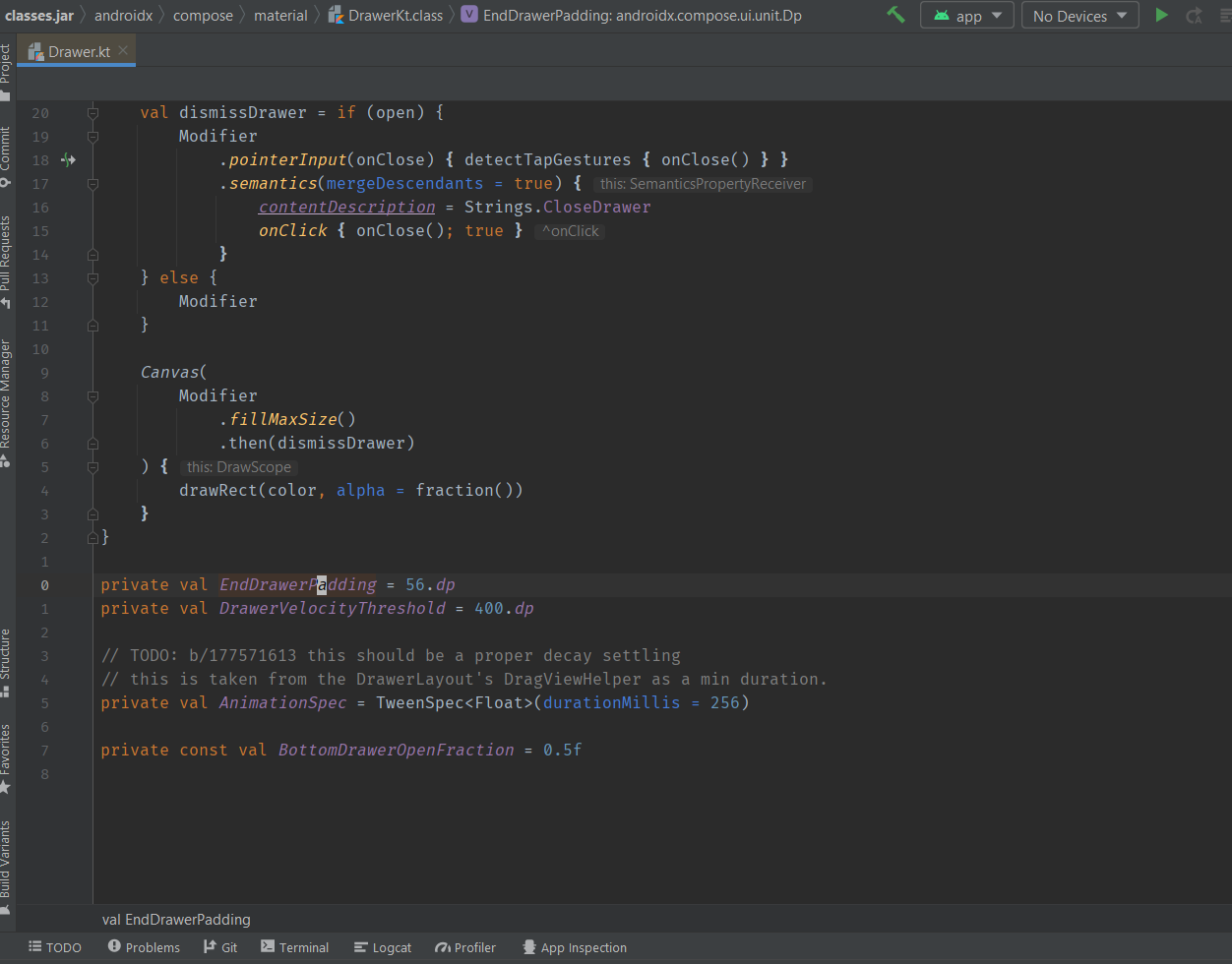This screenshot has height=964, width=1232.
Task: Open the app run configuration dropdown
Action: pos(967,16)
